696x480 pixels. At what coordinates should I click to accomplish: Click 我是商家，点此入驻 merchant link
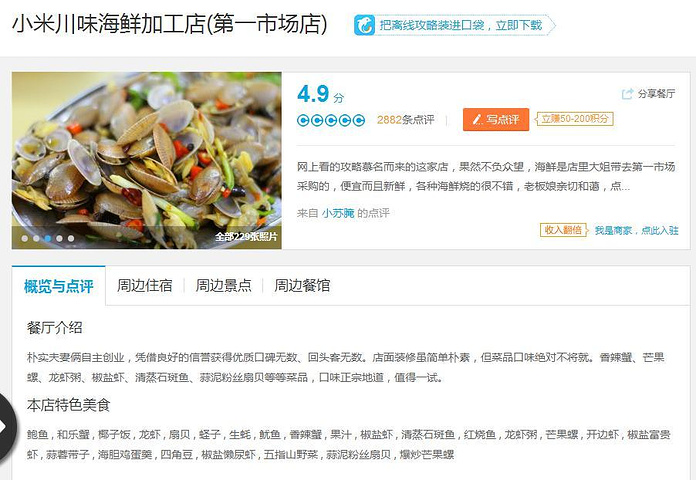click(637, 230)
